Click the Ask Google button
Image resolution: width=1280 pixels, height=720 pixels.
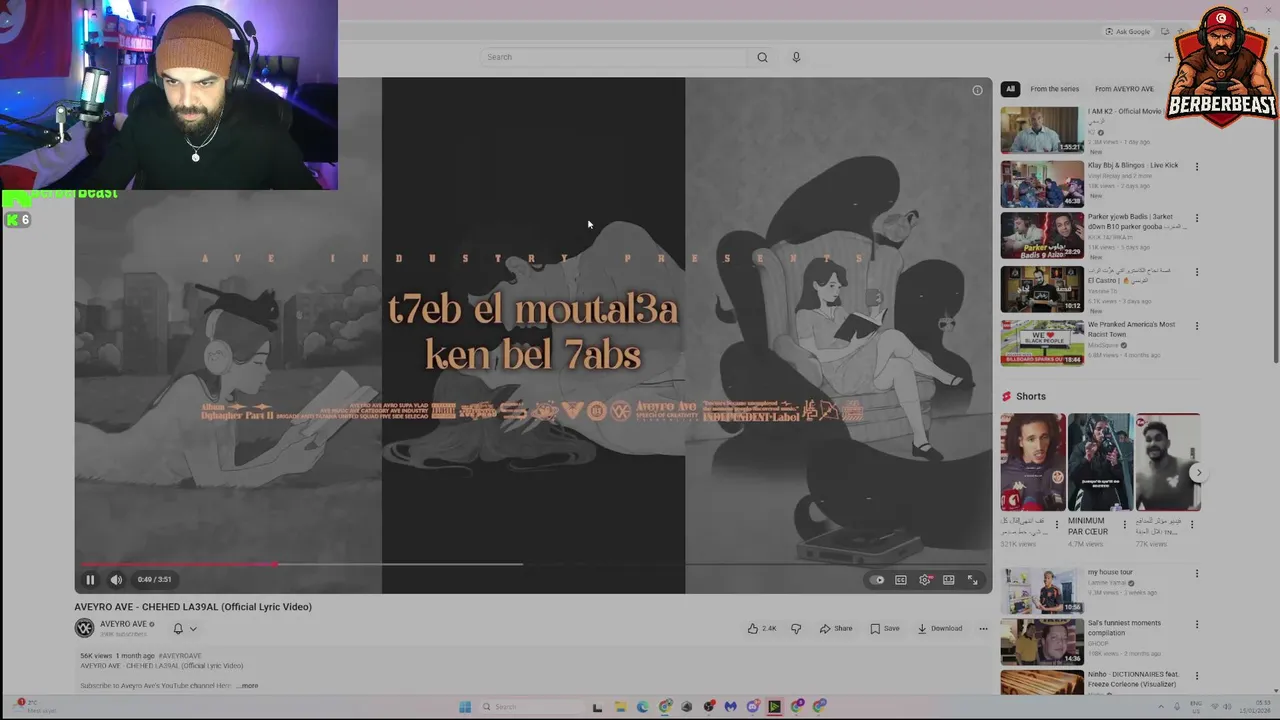[1128, 31]
